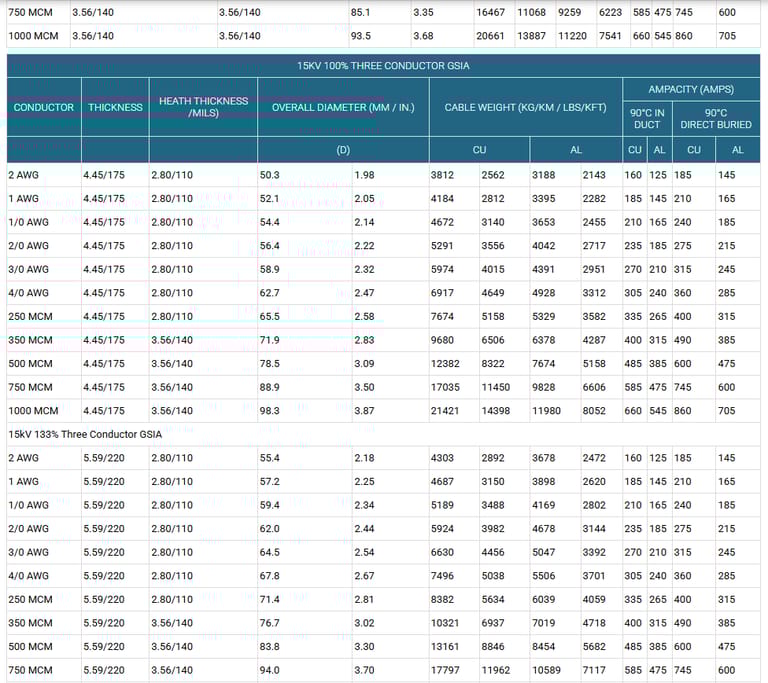Click the CONDUCTOR column header

44,107
